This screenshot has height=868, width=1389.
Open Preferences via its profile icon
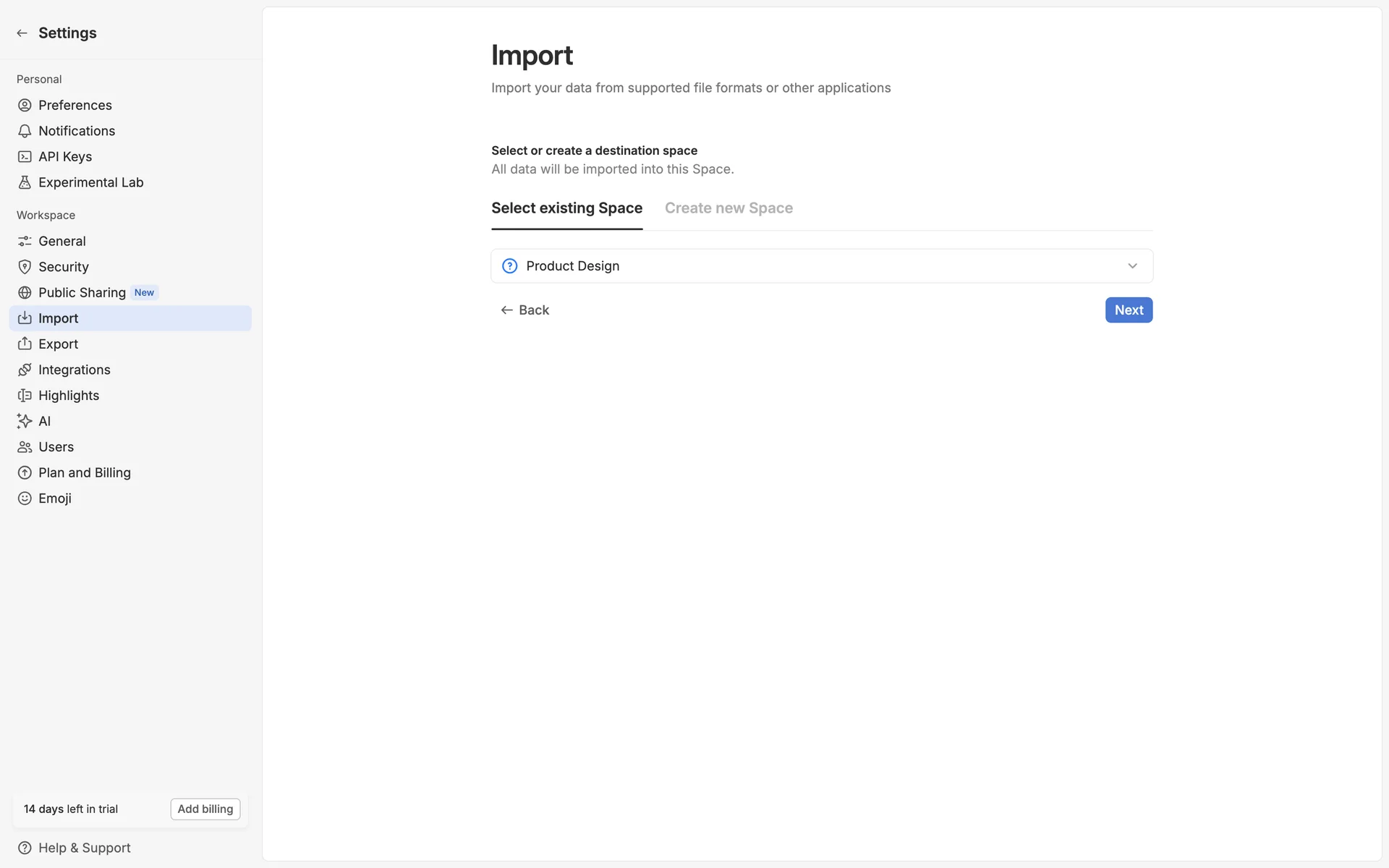click(x=25, y=106)
